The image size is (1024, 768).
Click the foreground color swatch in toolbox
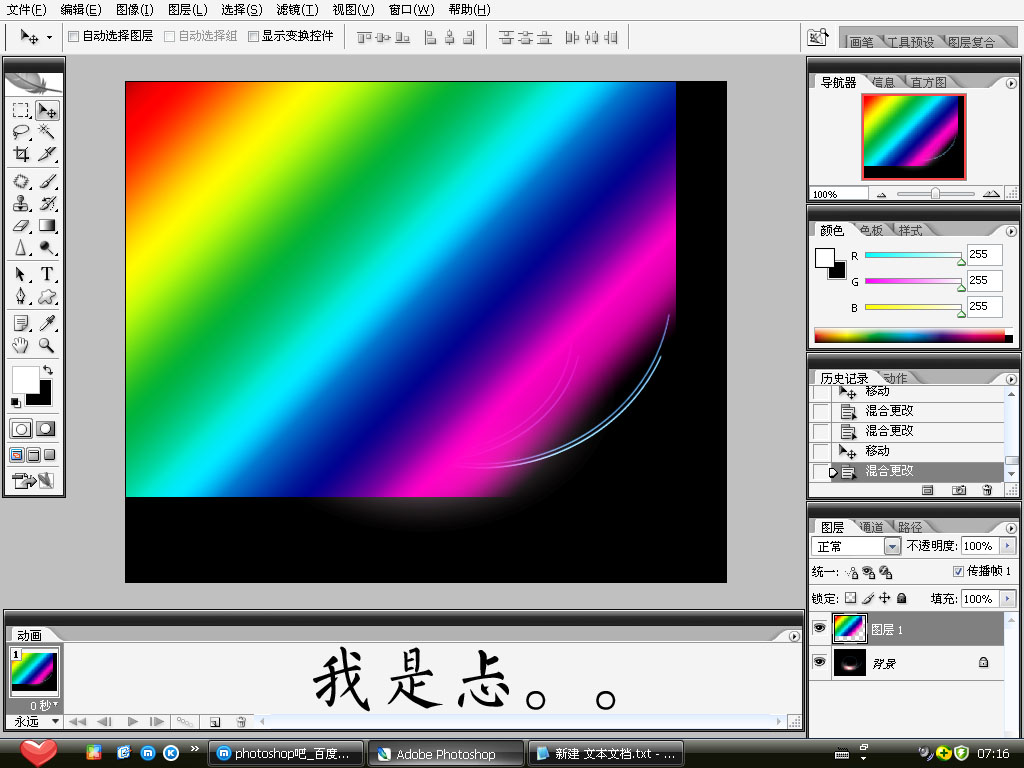(24, 379)
